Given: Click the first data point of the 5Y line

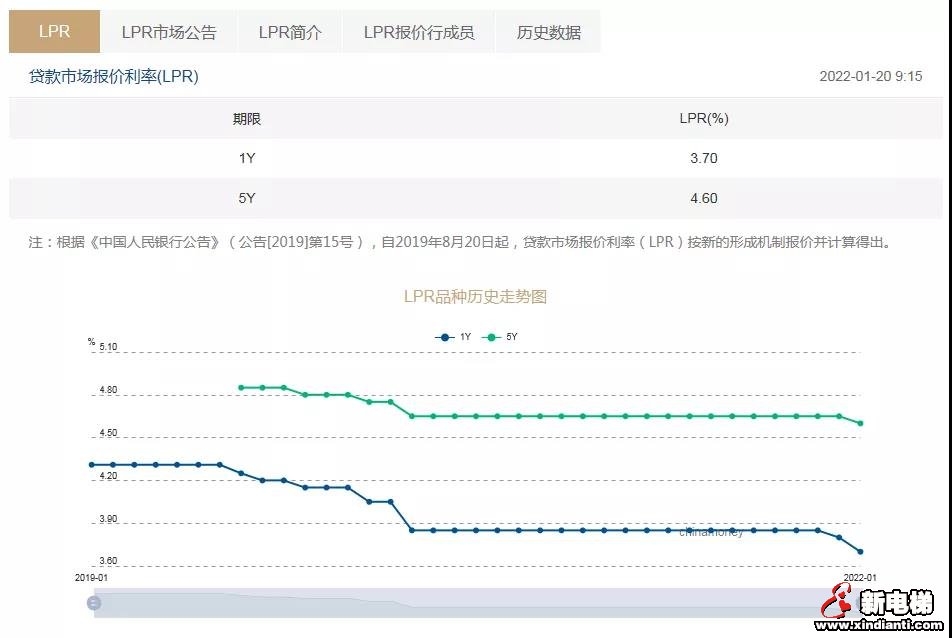Looking at the screenshot, I should click(240, 385).
